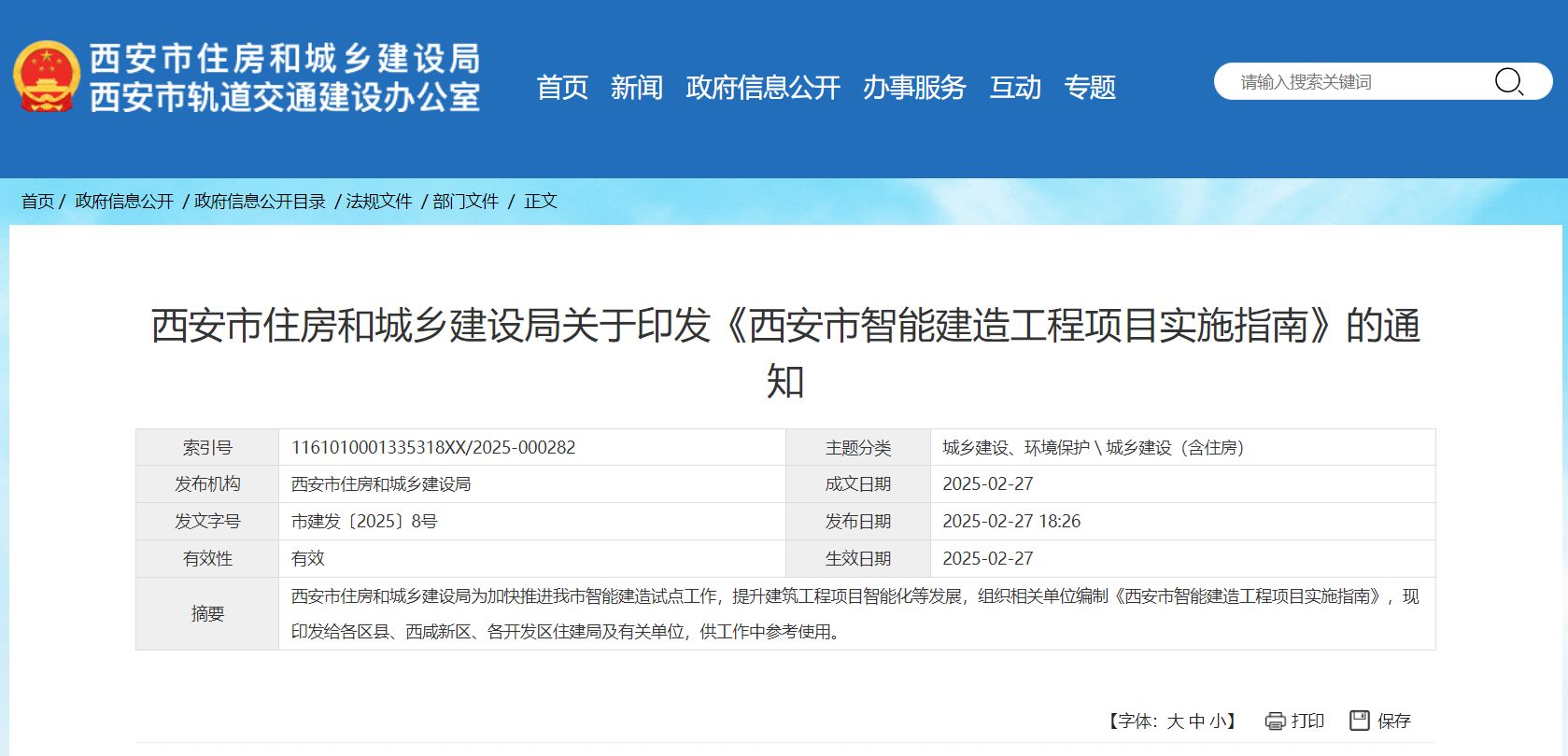
Task: Click the national emblem logo
Action: click(47, 77)
